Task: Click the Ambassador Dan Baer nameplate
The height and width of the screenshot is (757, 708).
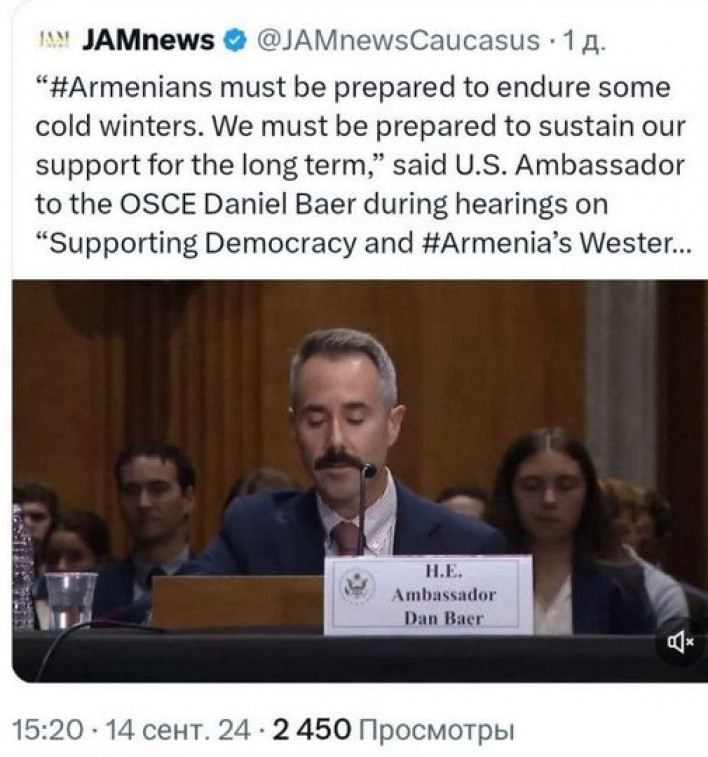Action: click(x=429, y=595)
